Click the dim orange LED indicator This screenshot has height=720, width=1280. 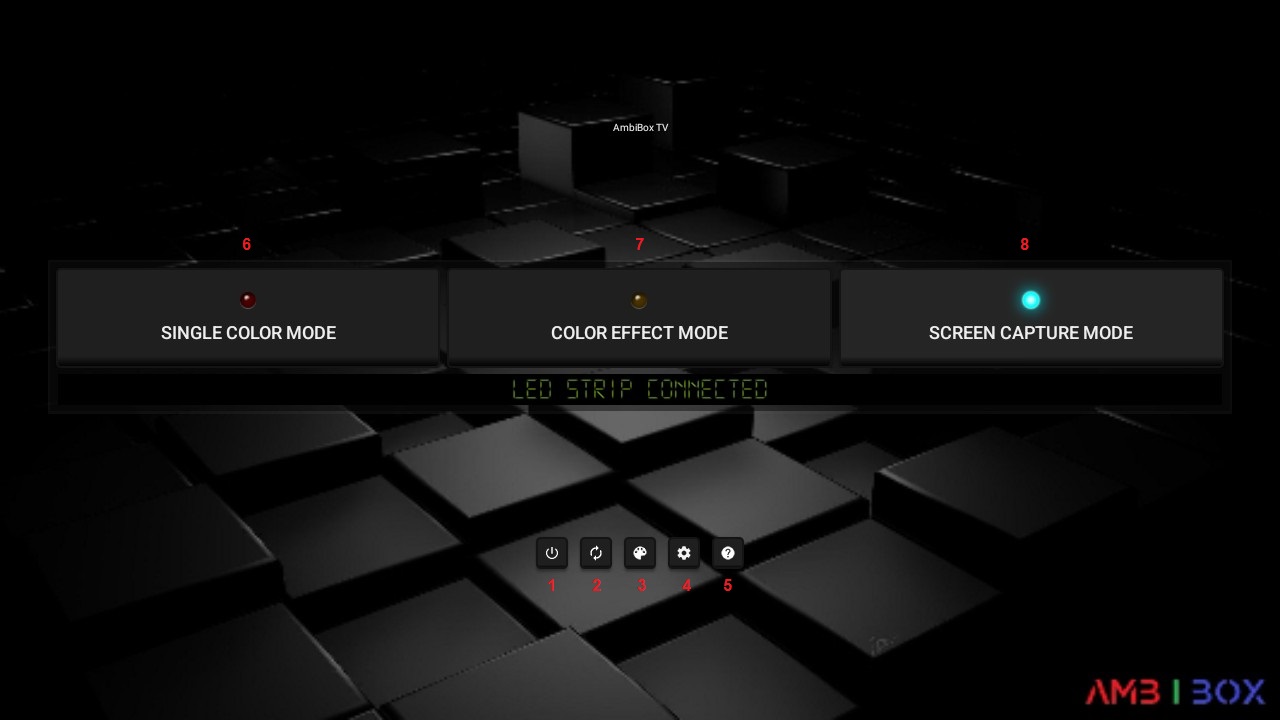pyautogui.click(x=639, y=301)
